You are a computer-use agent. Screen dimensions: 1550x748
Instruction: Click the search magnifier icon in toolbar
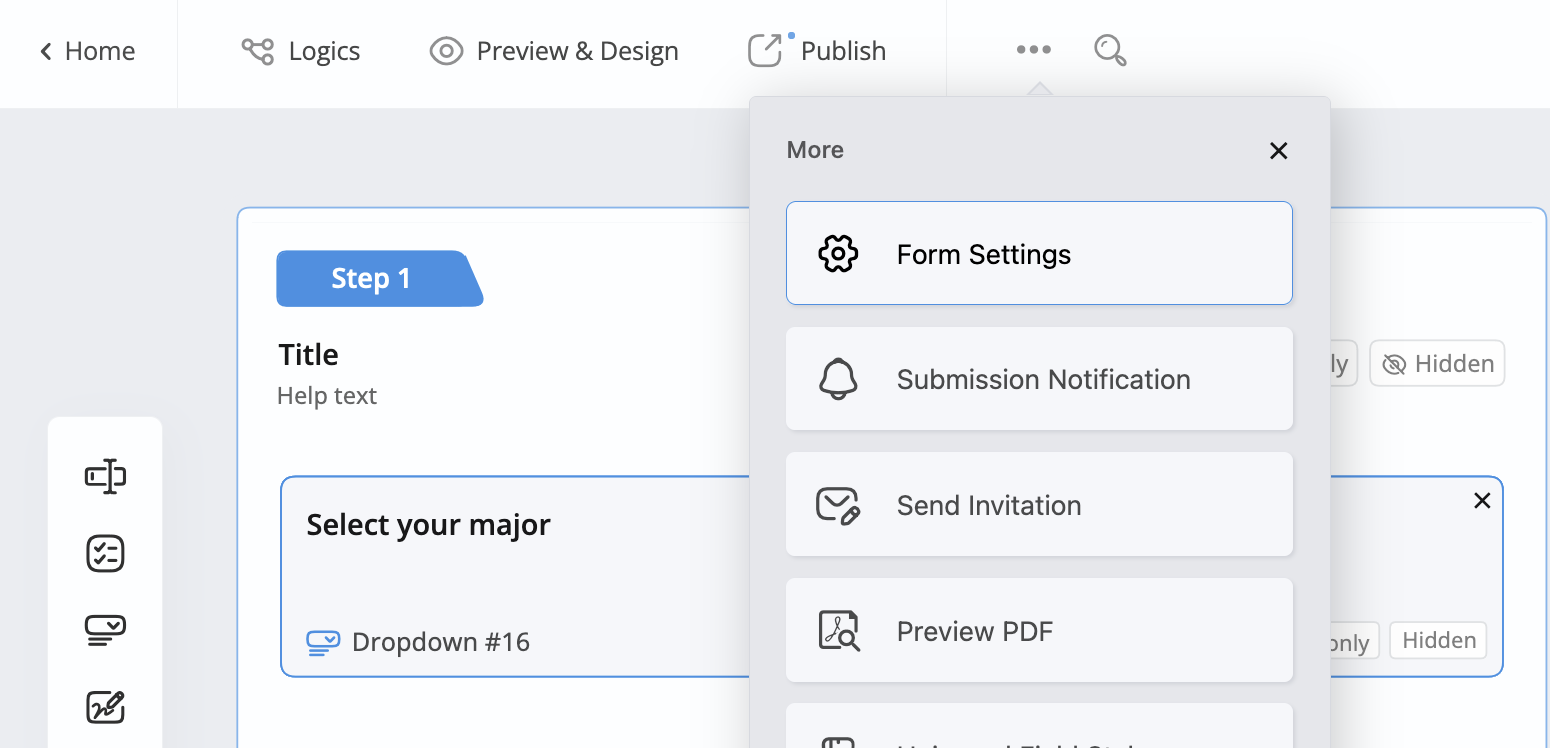click(x=1110, y=50)
